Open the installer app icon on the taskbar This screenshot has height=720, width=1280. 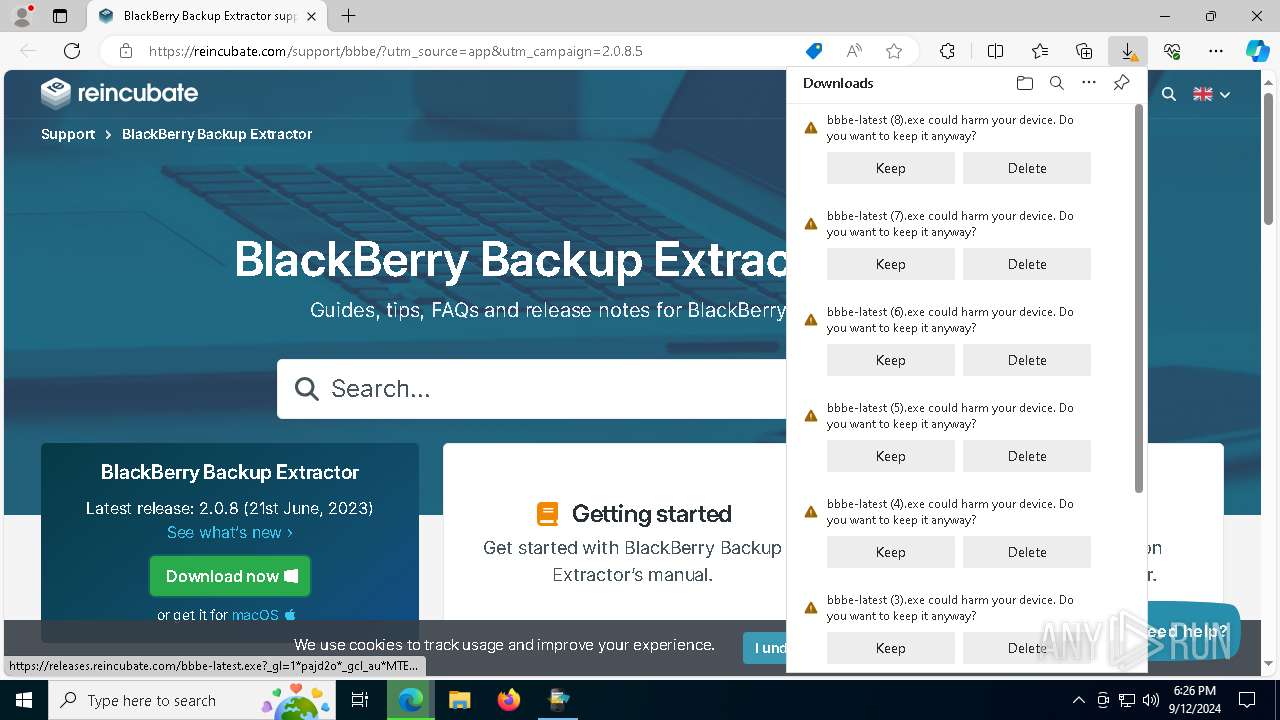(x=558, y=700)
